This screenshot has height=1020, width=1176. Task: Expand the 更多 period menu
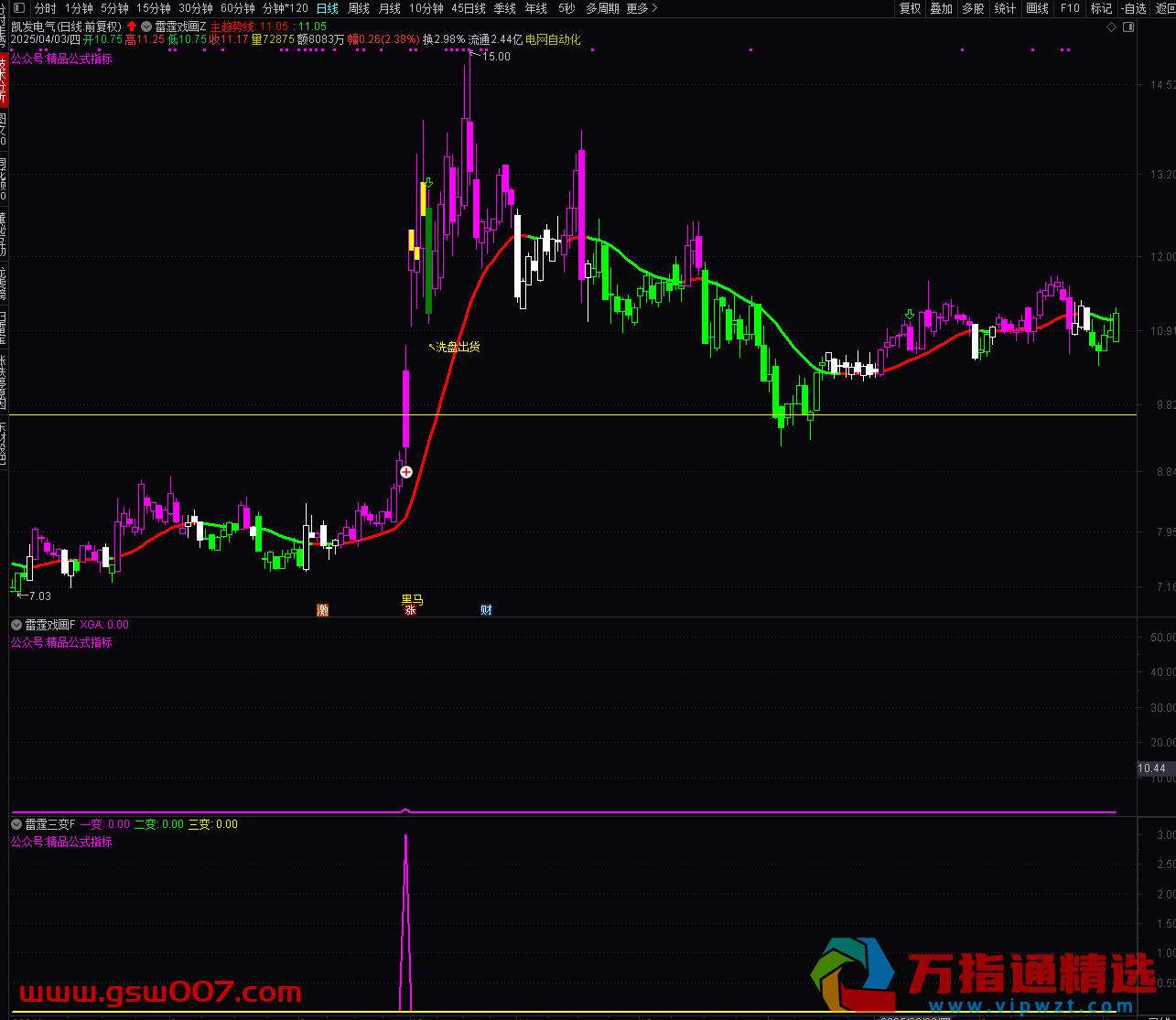coord(641,8)
